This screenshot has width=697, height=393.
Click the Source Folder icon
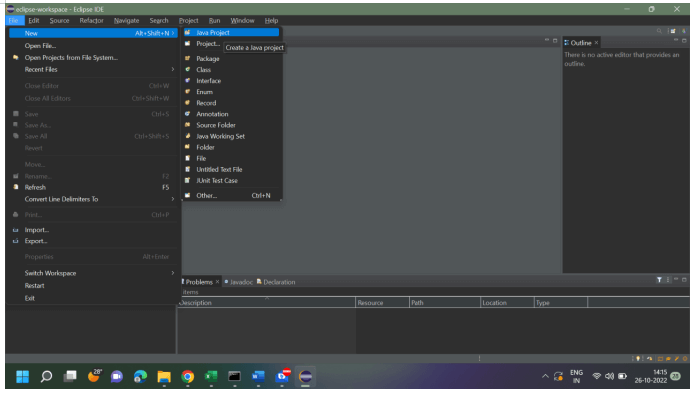(x=188, y=125)
